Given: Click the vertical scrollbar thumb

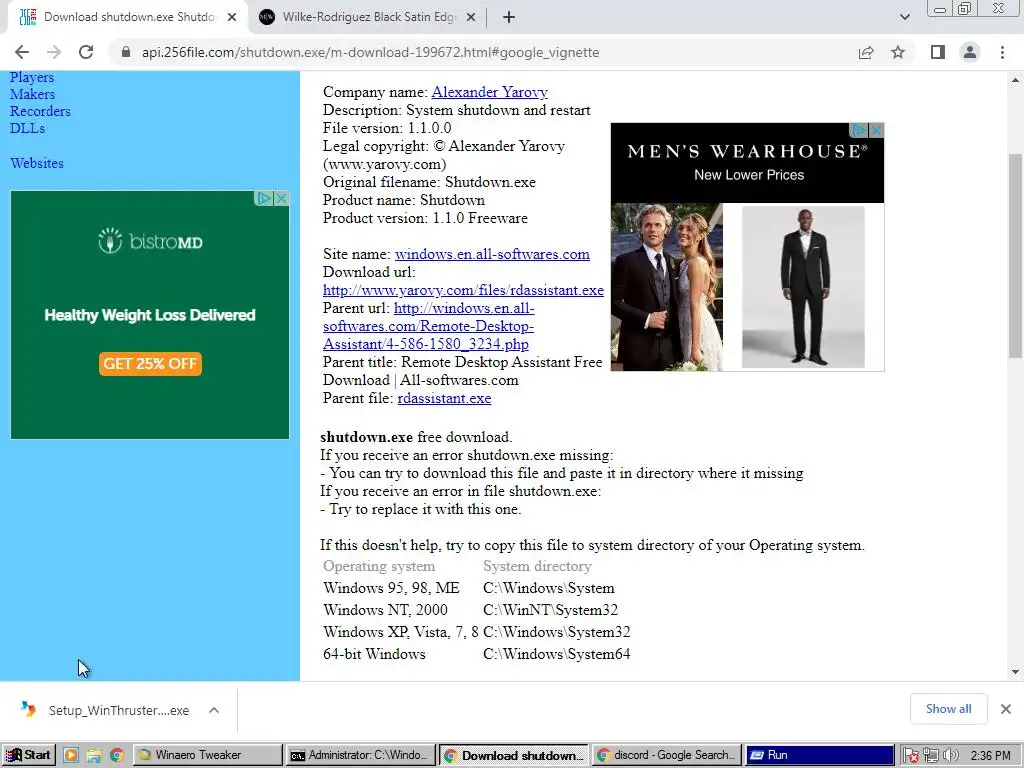Looking at the screenshot, I should [x=1015, y=255].
